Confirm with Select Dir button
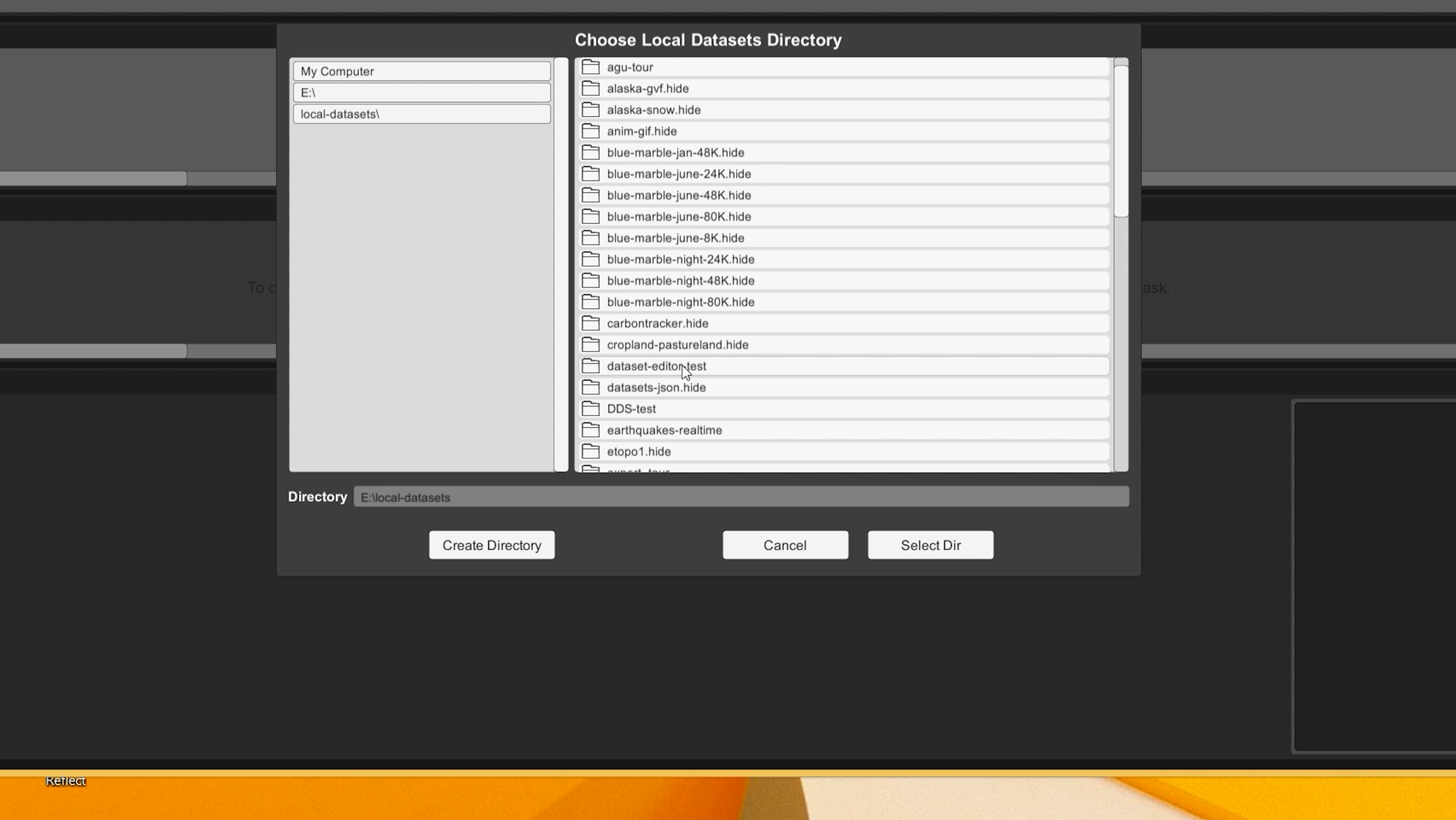Viewport: 1456px width, 820px height. point(930,545)
